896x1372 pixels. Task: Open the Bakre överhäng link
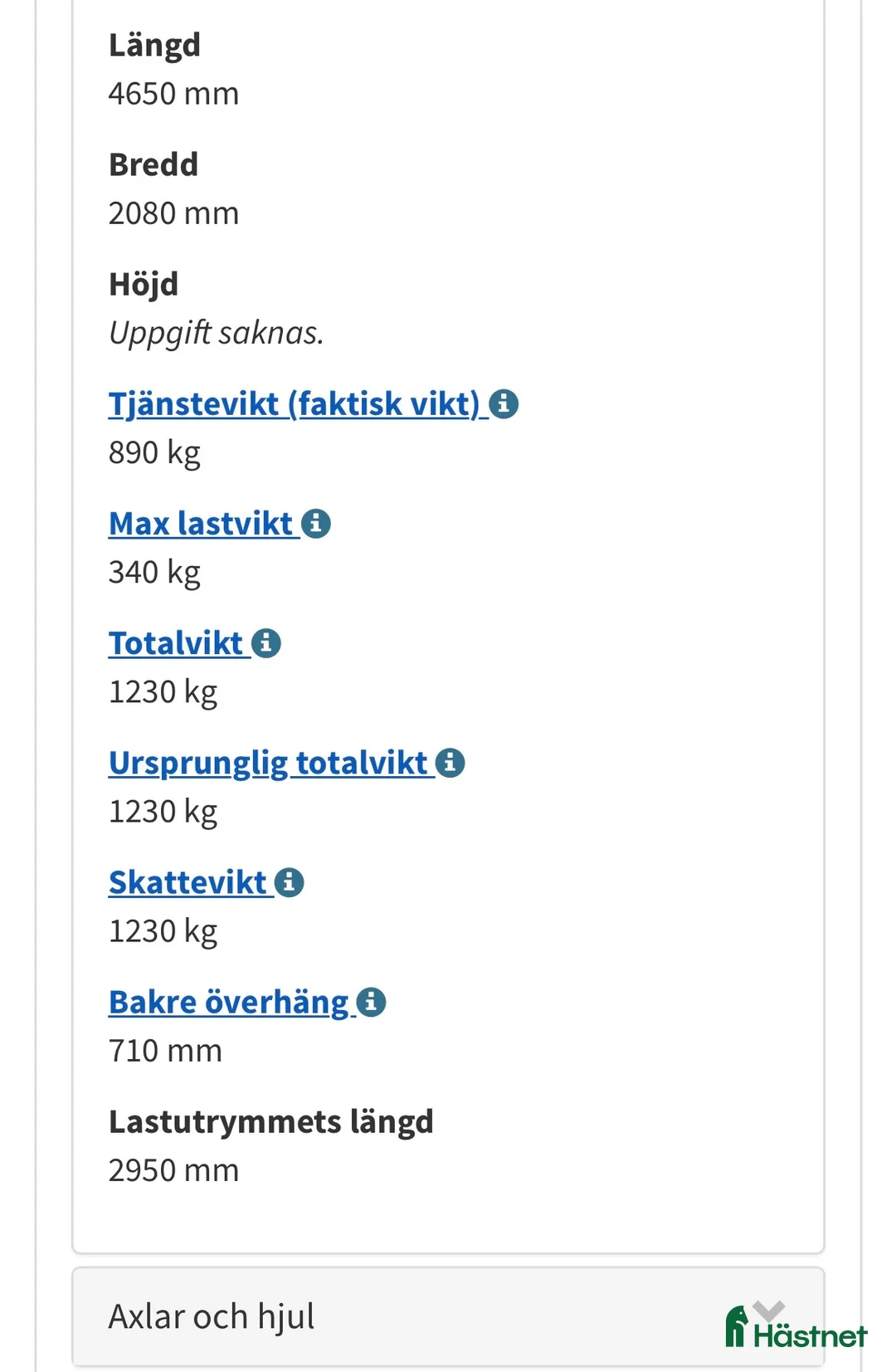tap(228, 1002)
